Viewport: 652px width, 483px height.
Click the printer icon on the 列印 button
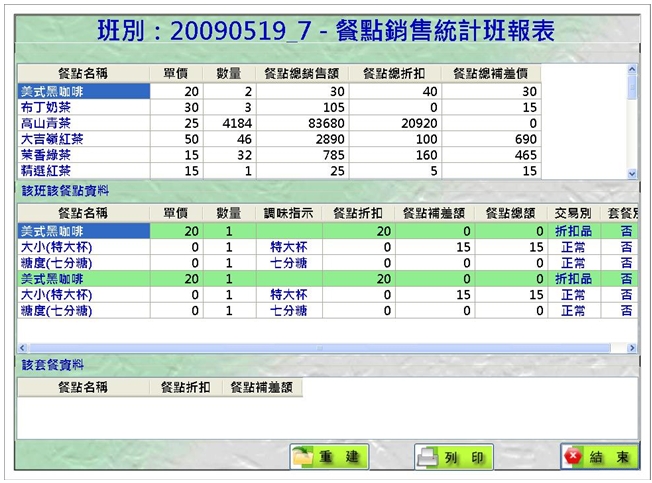427,457
